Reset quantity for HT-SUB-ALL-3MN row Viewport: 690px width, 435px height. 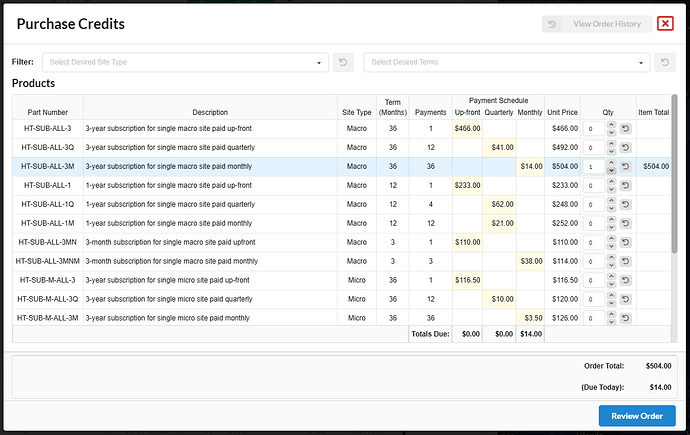[x=625, y=242]
